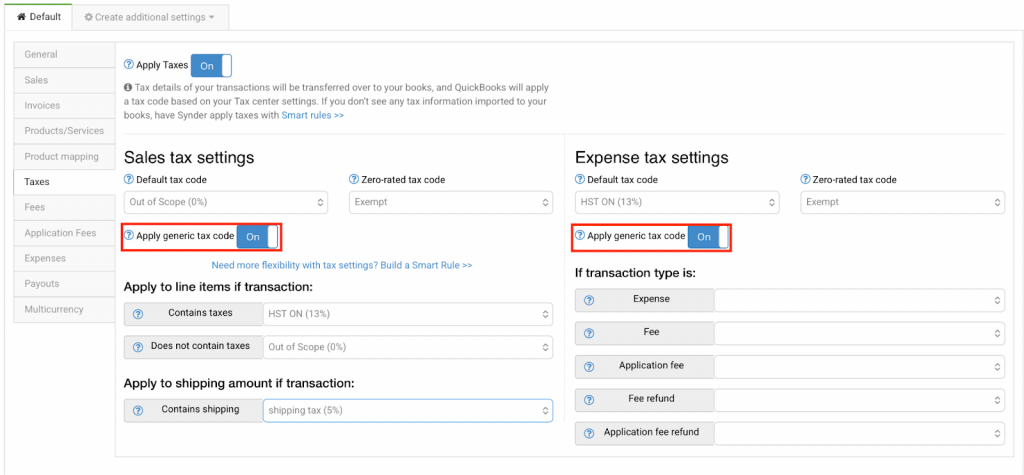Open expense Default tax code HST ON dropdown
The width and height of the screenshot is (1024, 475).
coord(677,202)
